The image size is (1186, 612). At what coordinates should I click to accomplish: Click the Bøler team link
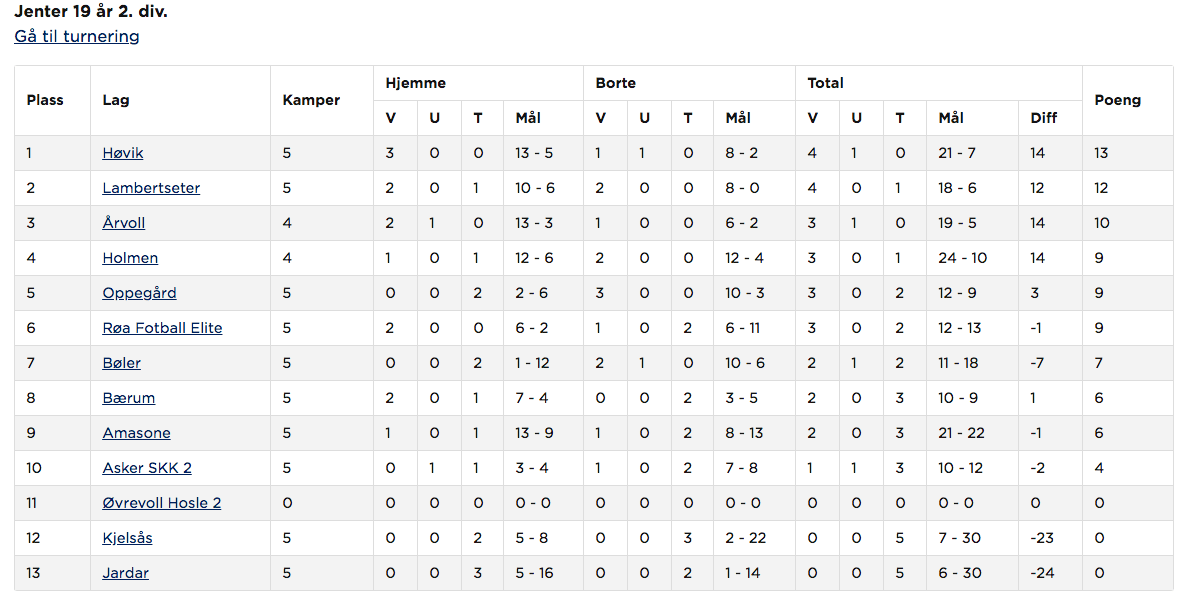coord(122,363)
